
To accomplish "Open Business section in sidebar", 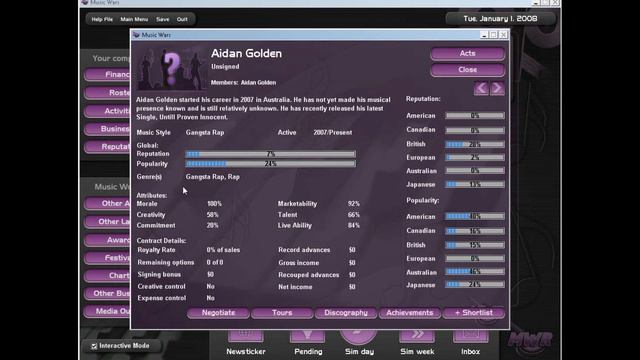I will coord(107,129).
